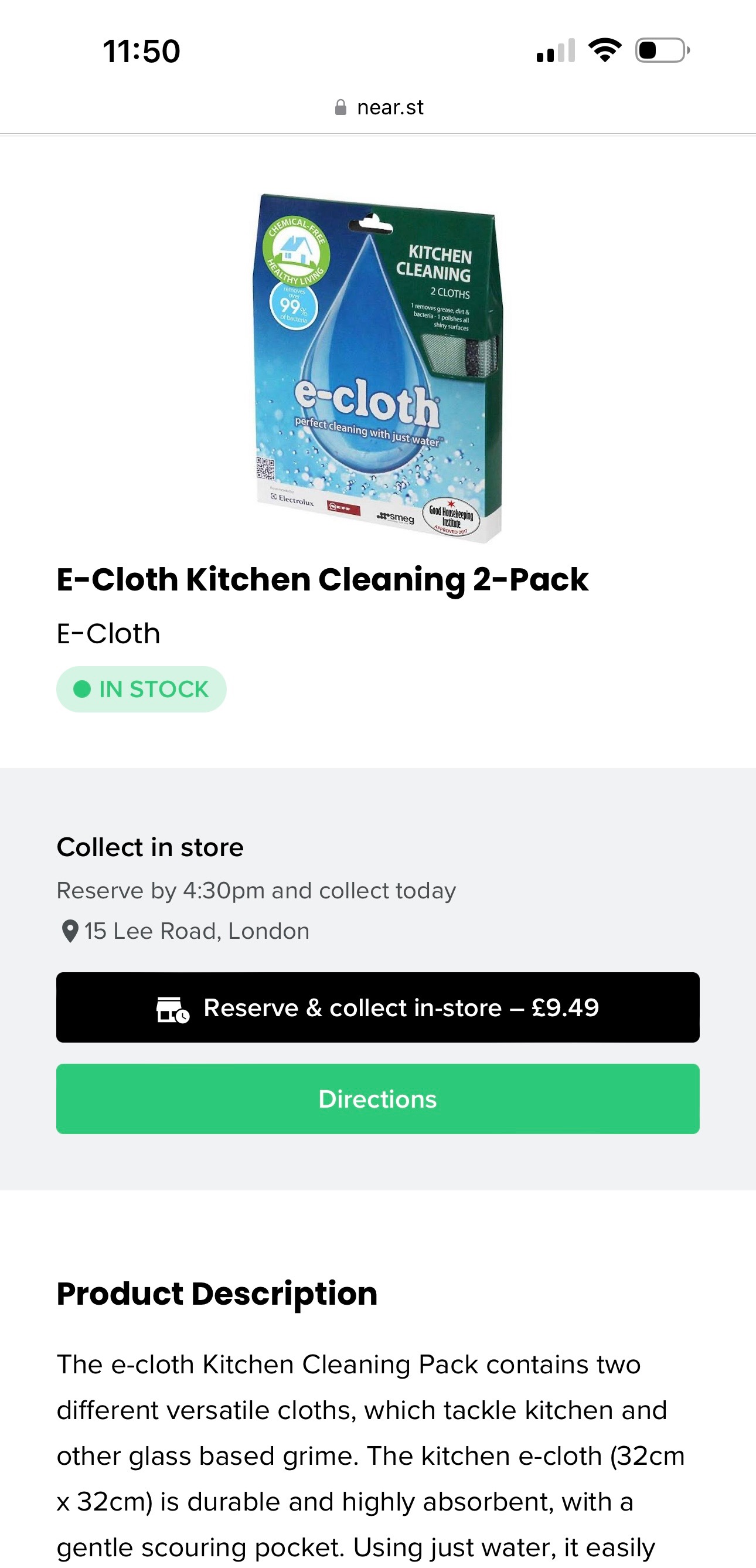Tap the store-clock icon on Reserve button
The width and height of the screenshot is (756, 1568).
(173, 1009)
